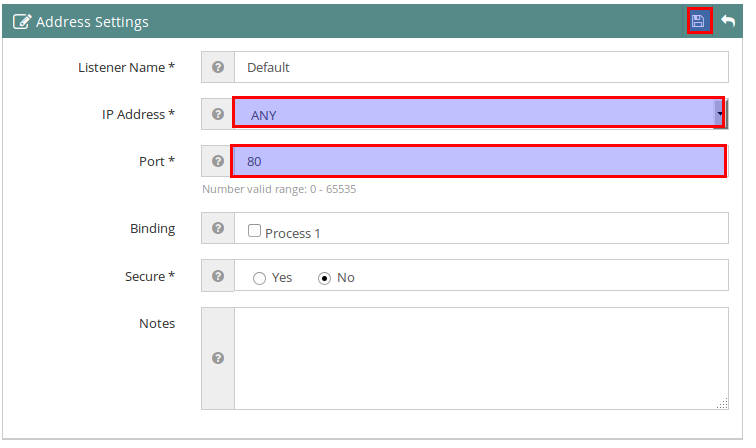756x448 pixels.
Task: Click the Port number field
Action: (479, 161)
